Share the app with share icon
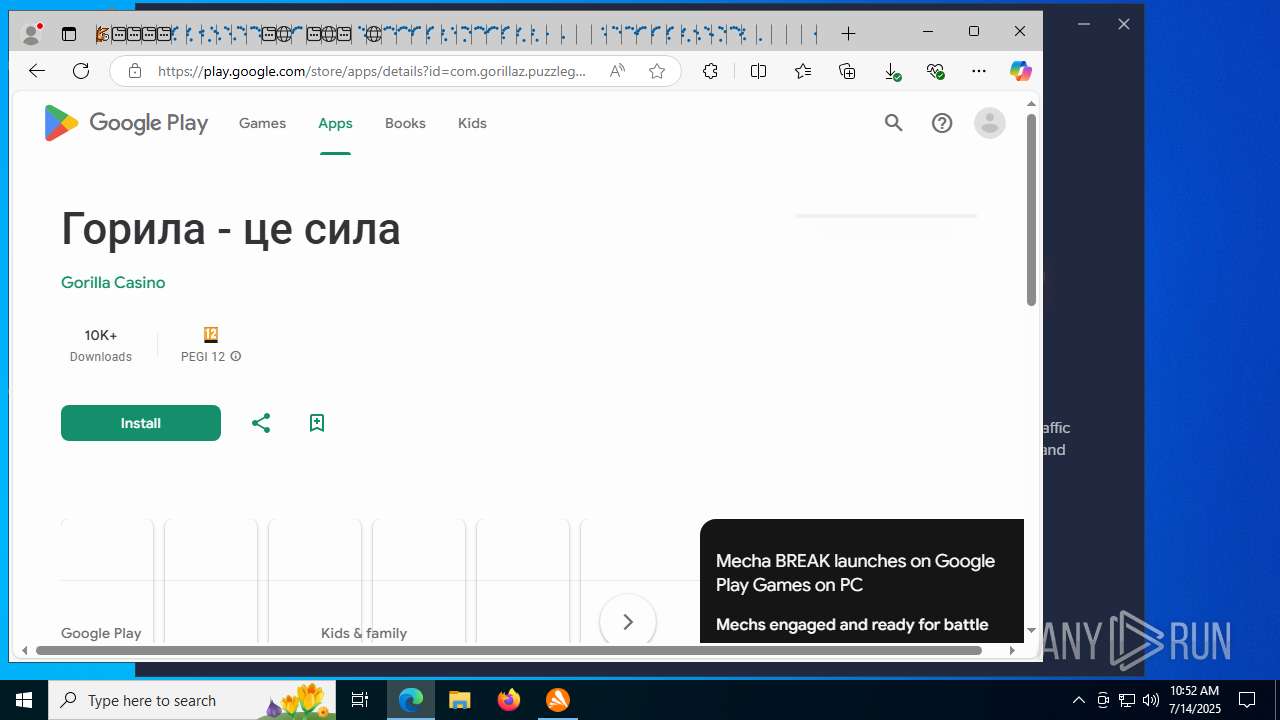This screenshot has width=1280, height=720. [x=261, y=423]
